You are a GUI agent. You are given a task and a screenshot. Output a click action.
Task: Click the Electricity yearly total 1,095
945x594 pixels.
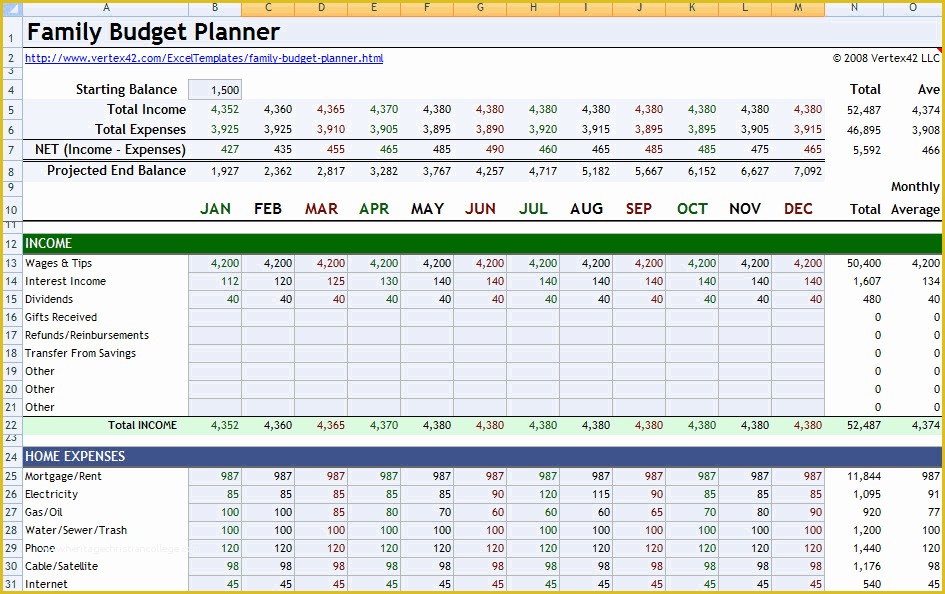867,495
